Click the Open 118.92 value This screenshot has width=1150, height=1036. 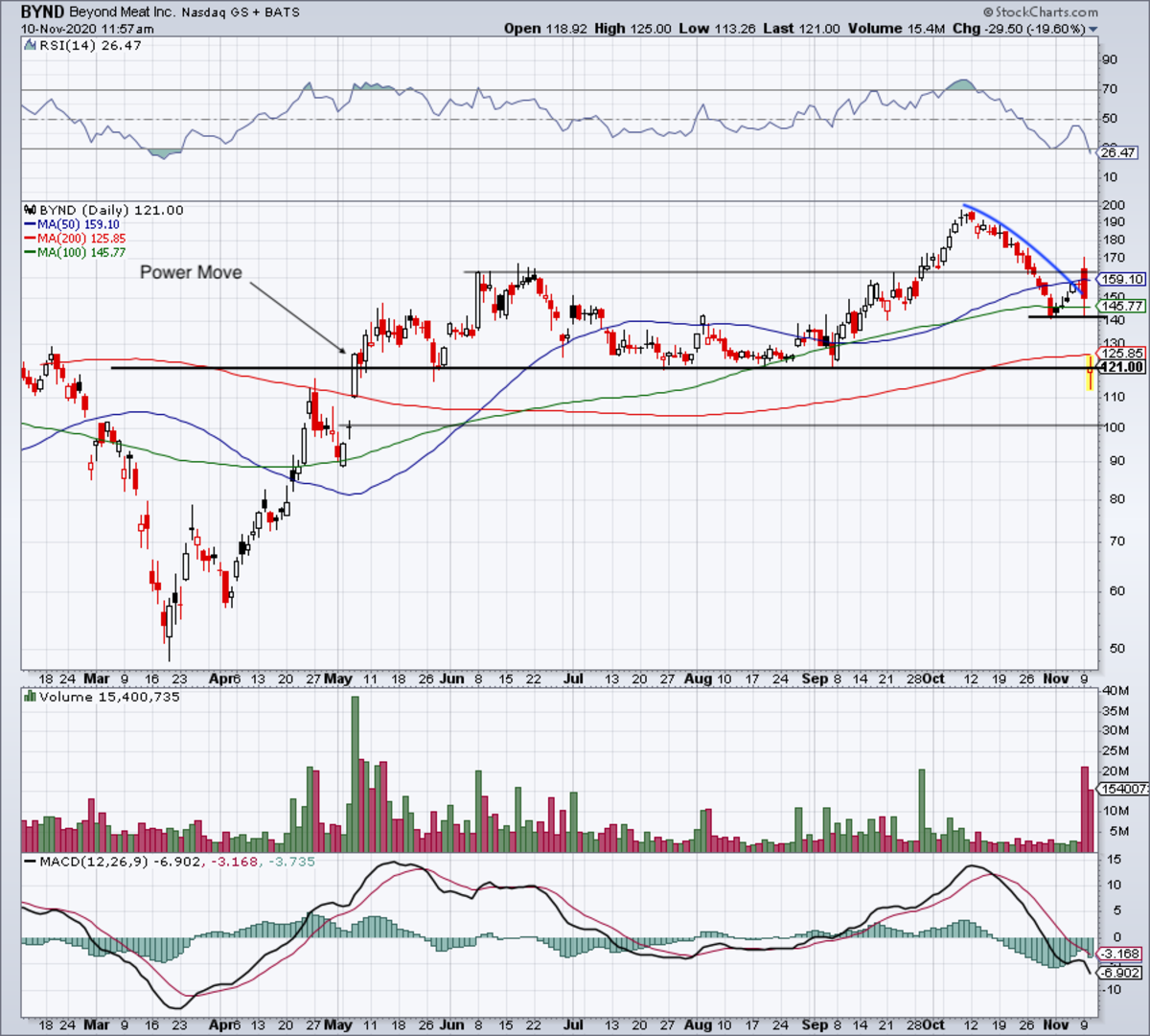545,29
